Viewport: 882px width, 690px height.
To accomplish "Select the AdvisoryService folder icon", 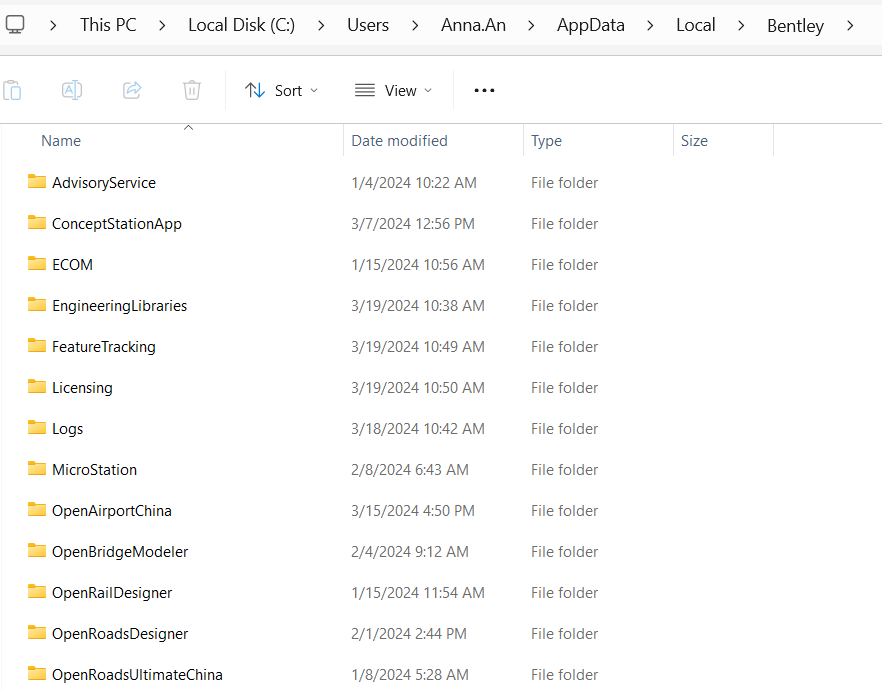I will (37, 182).
